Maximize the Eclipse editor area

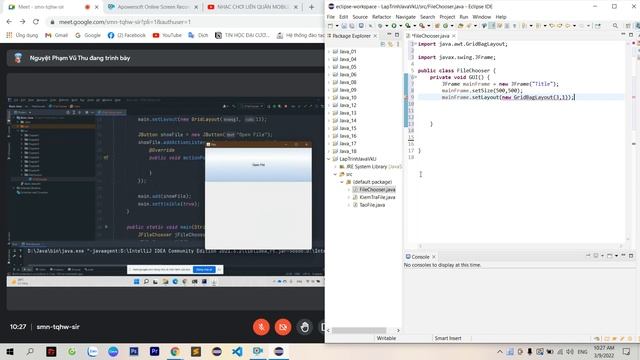631,35
